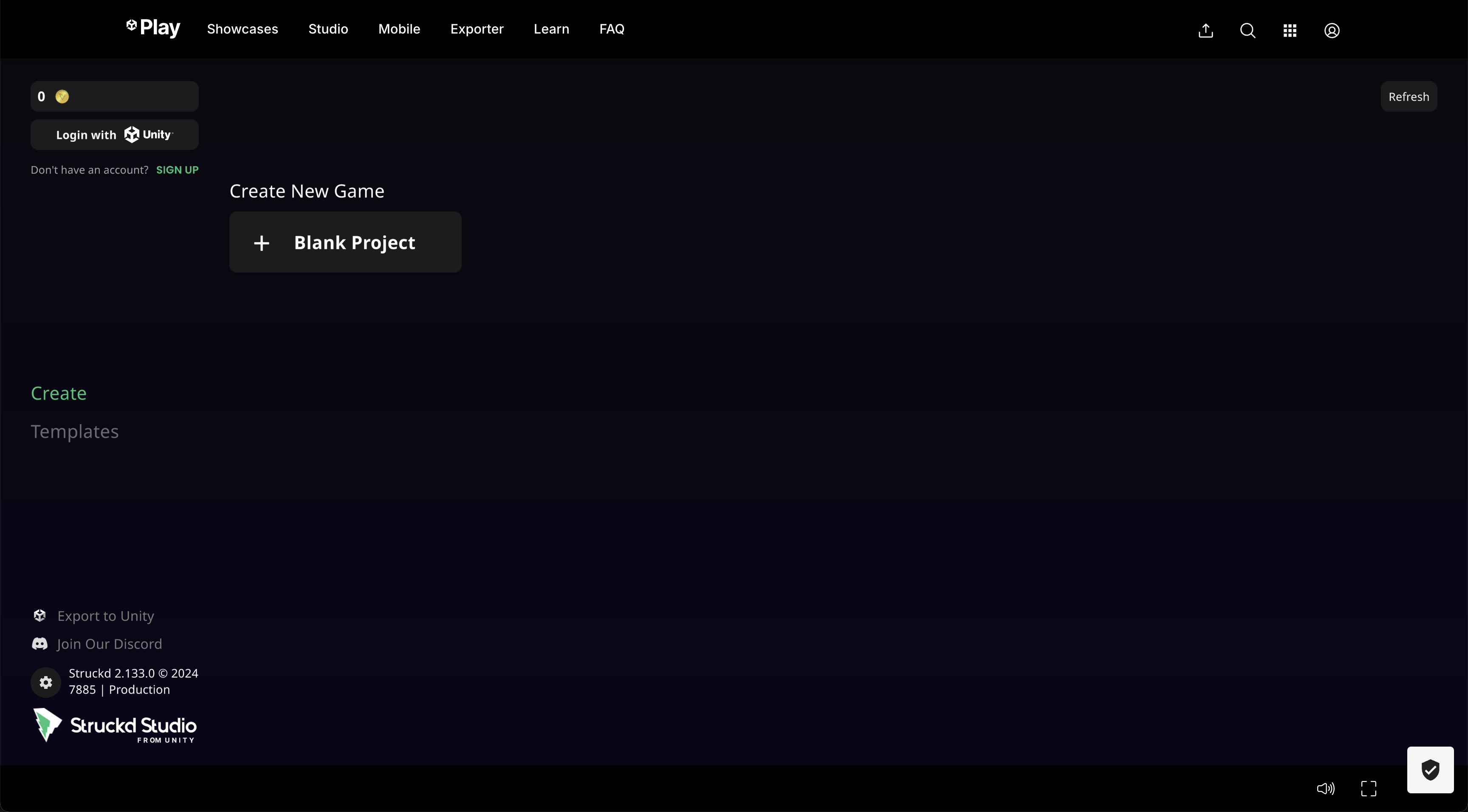Image resolution: width=1468 pixels, height=812 pixels.
Task: Open search with magnifier icon
Action: [x=1248, y=30]
